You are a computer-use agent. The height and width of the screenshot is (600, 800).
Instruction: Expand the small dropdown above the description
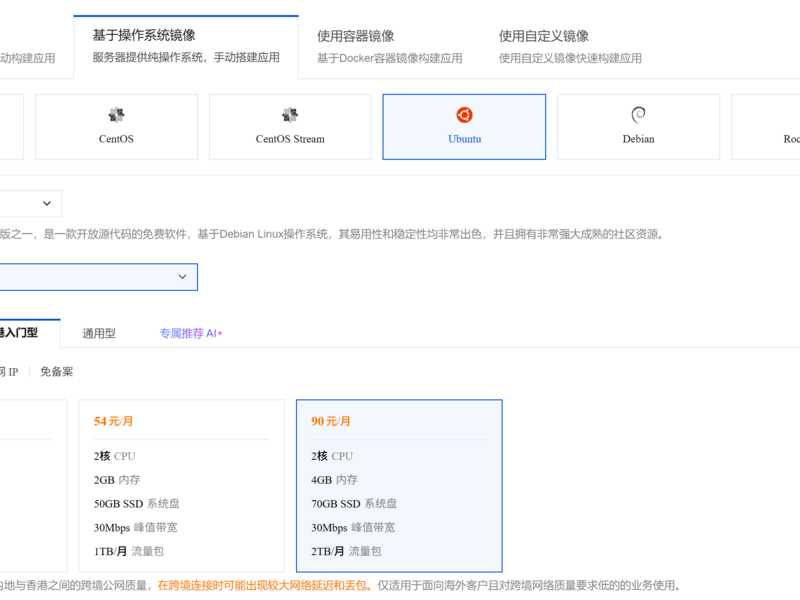tap(31, 204)
